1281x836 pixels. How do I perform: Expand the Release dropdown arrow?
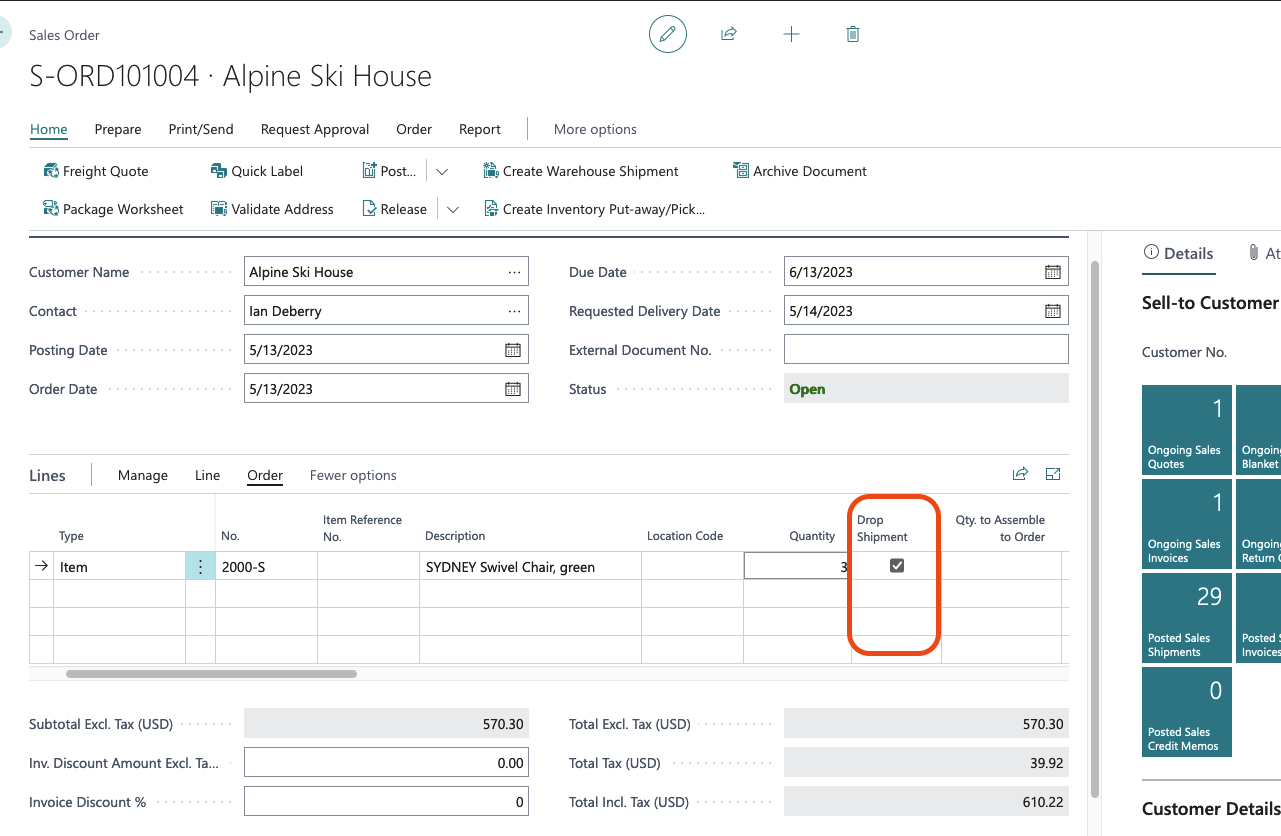click(453, 210)
